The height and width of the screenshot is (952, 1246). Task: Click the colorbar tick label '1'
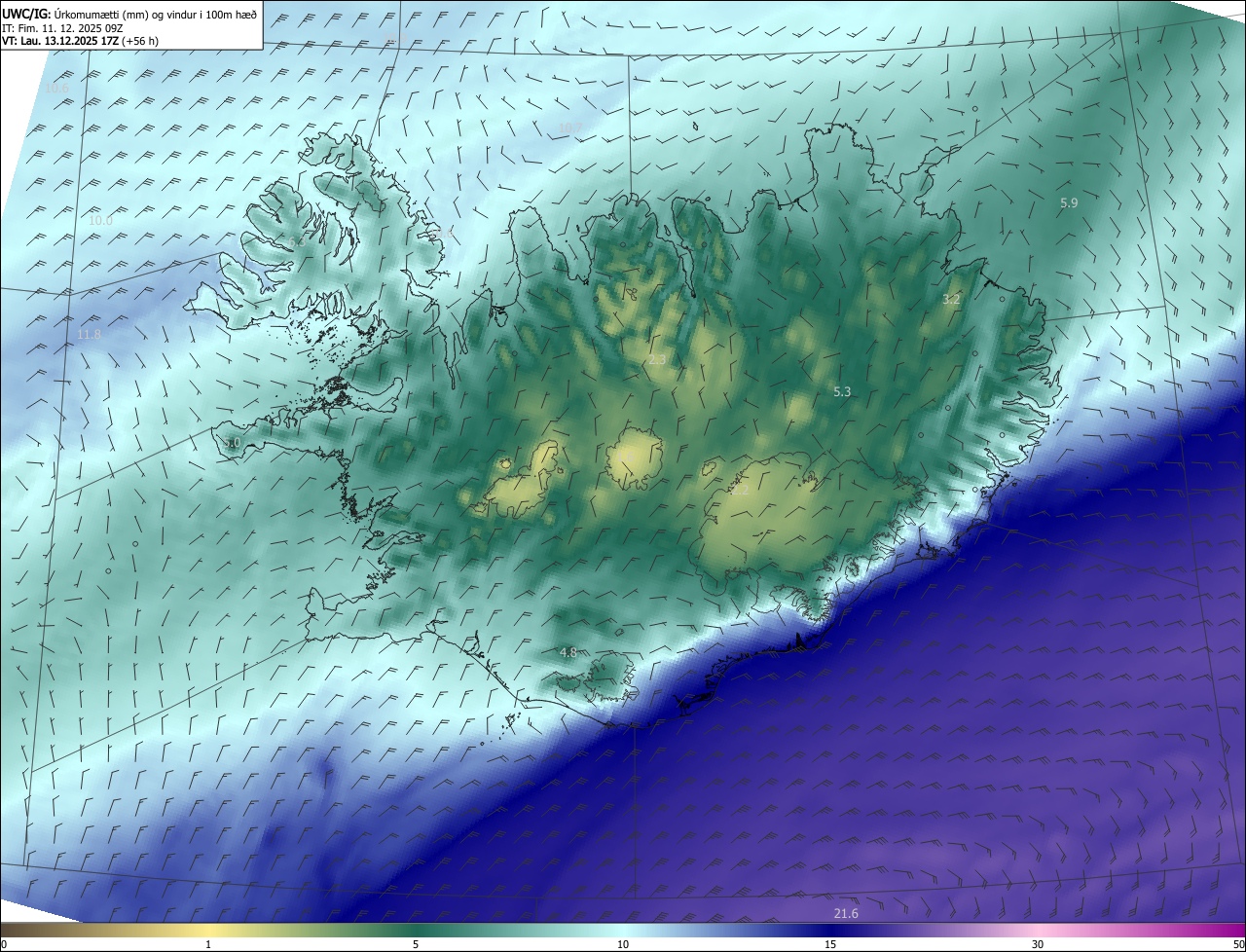[208, 944]
